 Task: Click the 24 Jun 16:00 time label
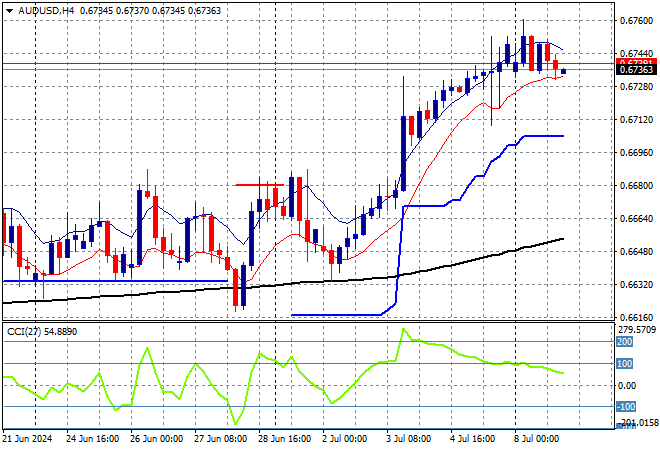click(x=93, y=439)
